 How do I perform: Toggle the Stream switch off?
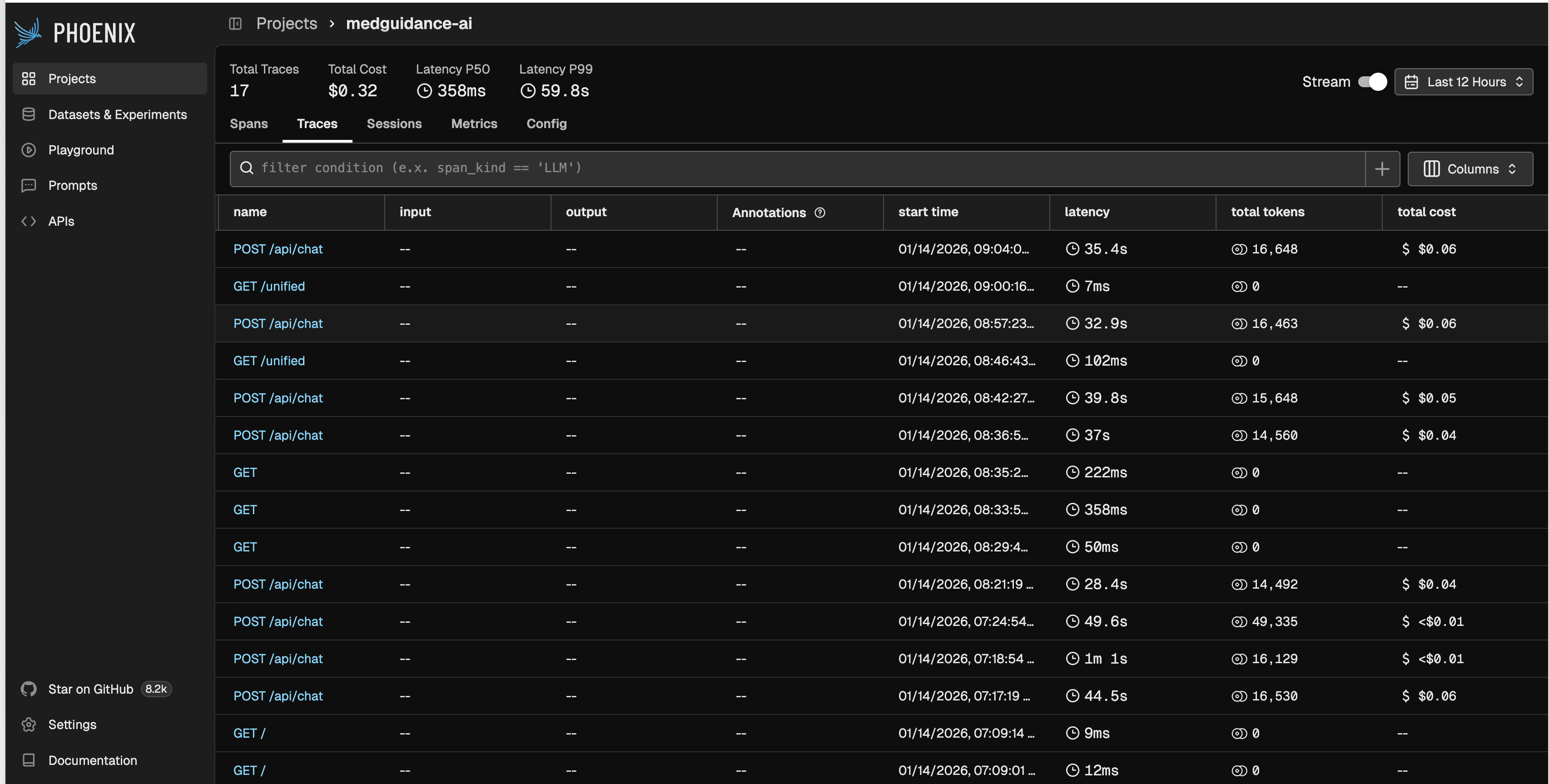[1372, 82]
